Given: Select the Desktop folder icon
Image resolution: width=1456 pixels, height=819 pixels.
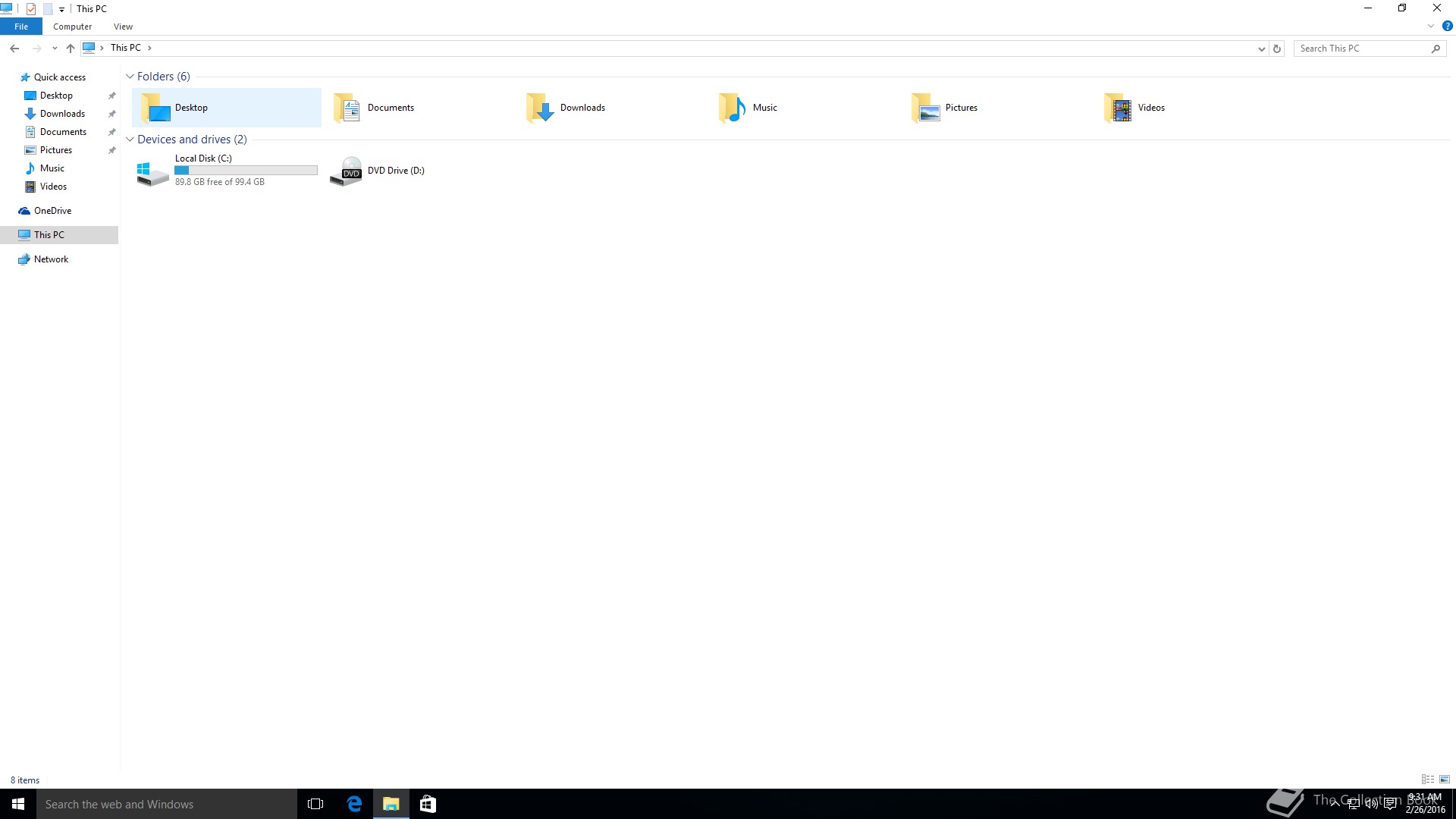Looking at the screenshot, I should (155, 108).
